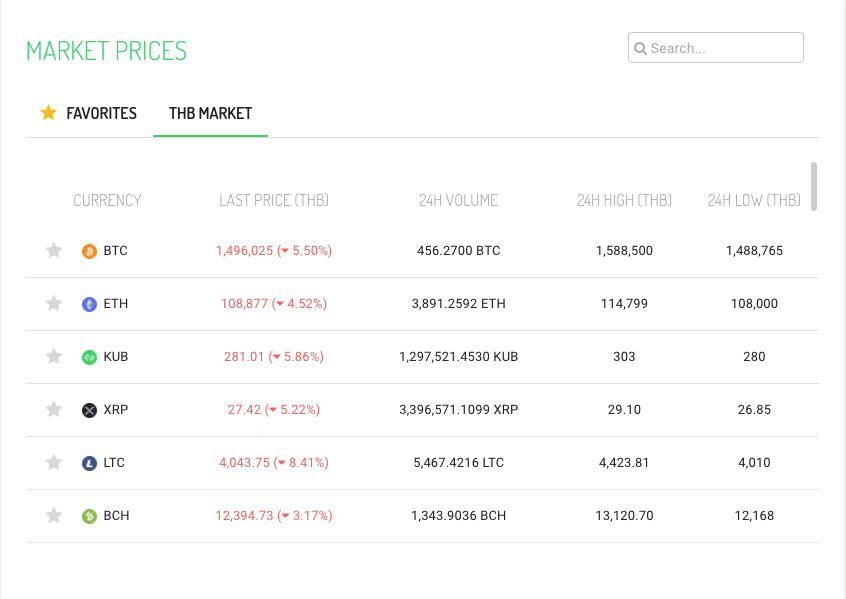846x599 pixels.
Task: Sort by Last Price (THB) column header
Action: 274,200
